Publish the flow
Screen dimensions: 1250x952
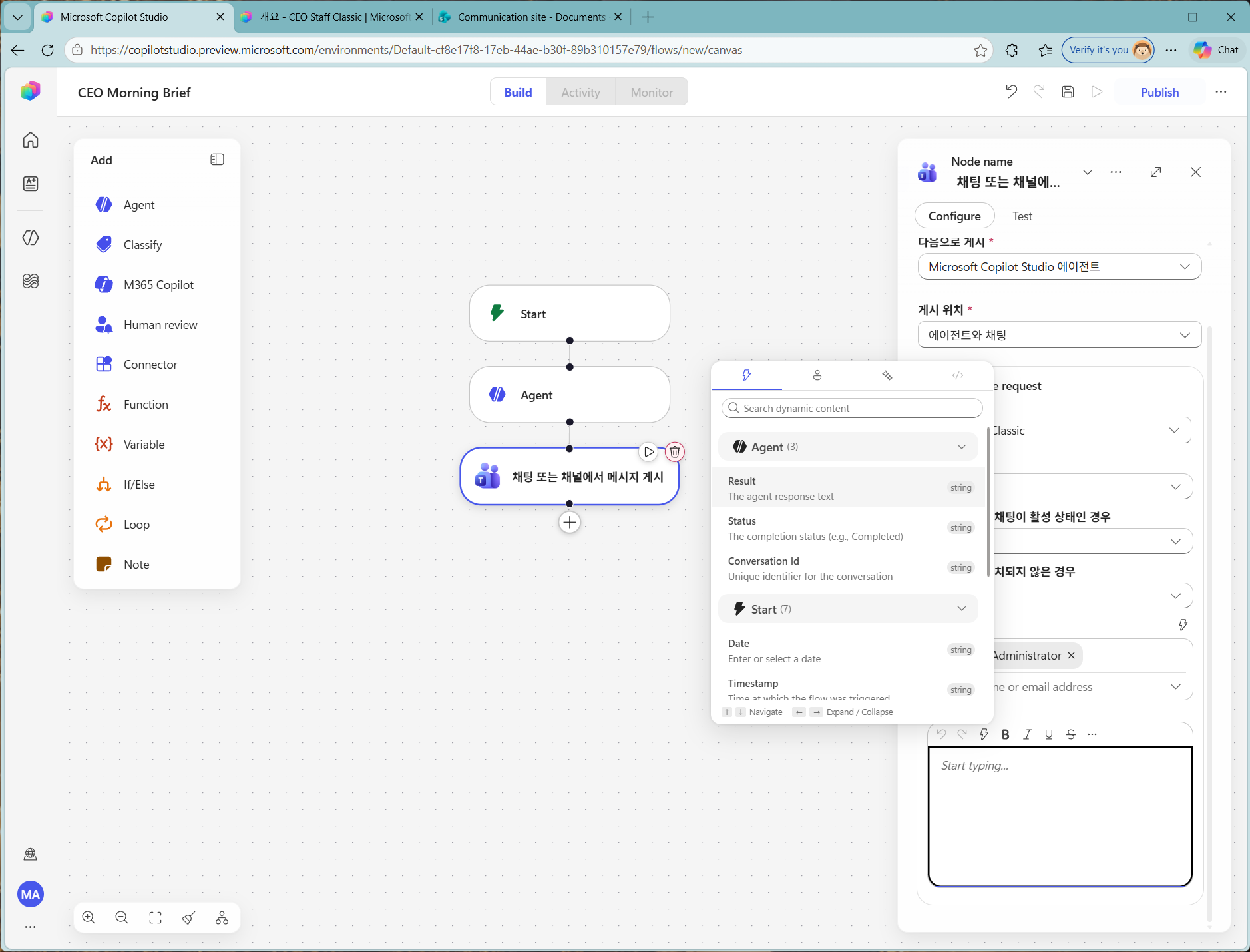point(1159,92)
